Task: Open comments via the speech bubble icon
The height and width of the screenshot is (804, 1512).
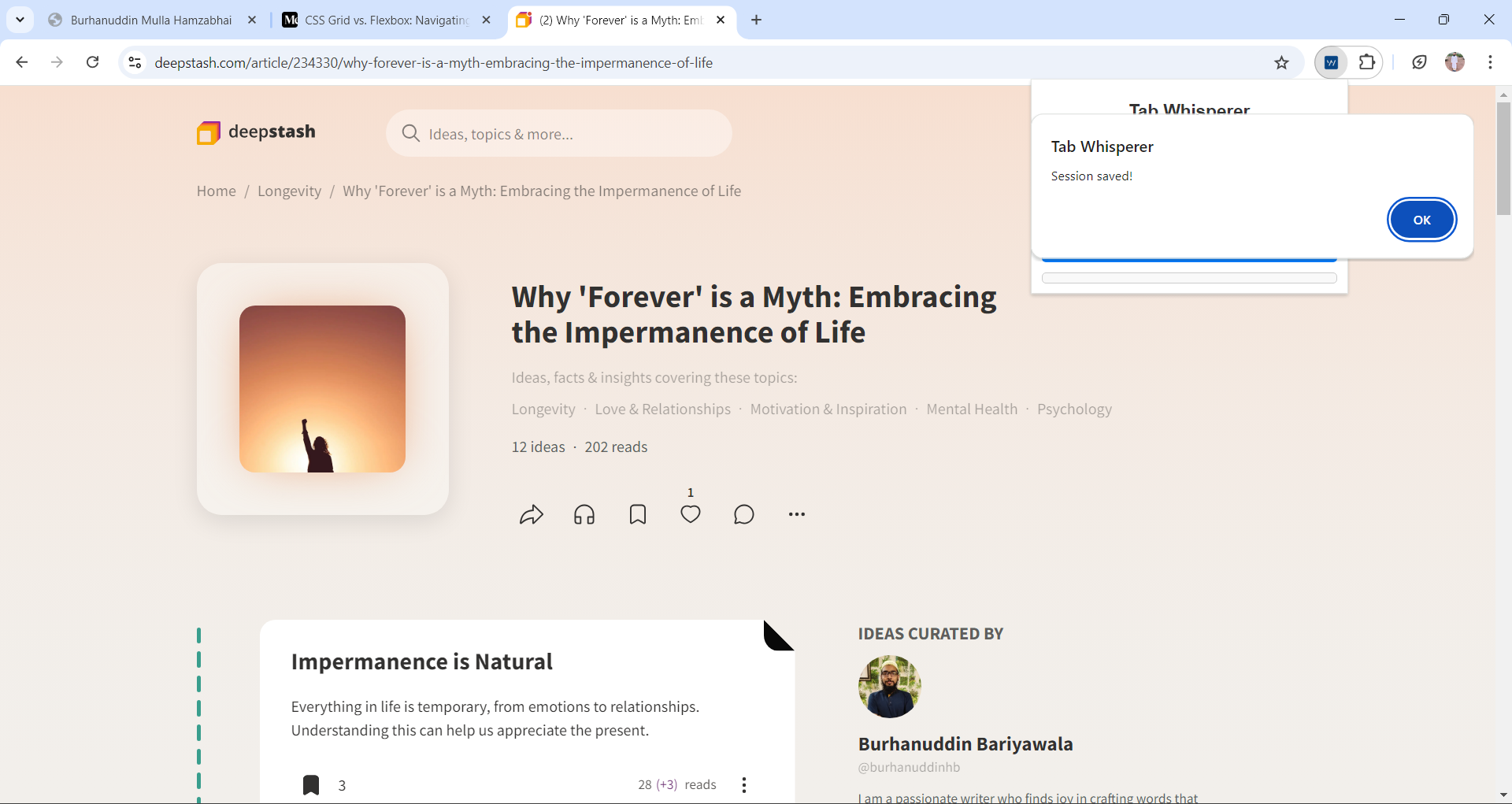Action: (x=743, y=515)
